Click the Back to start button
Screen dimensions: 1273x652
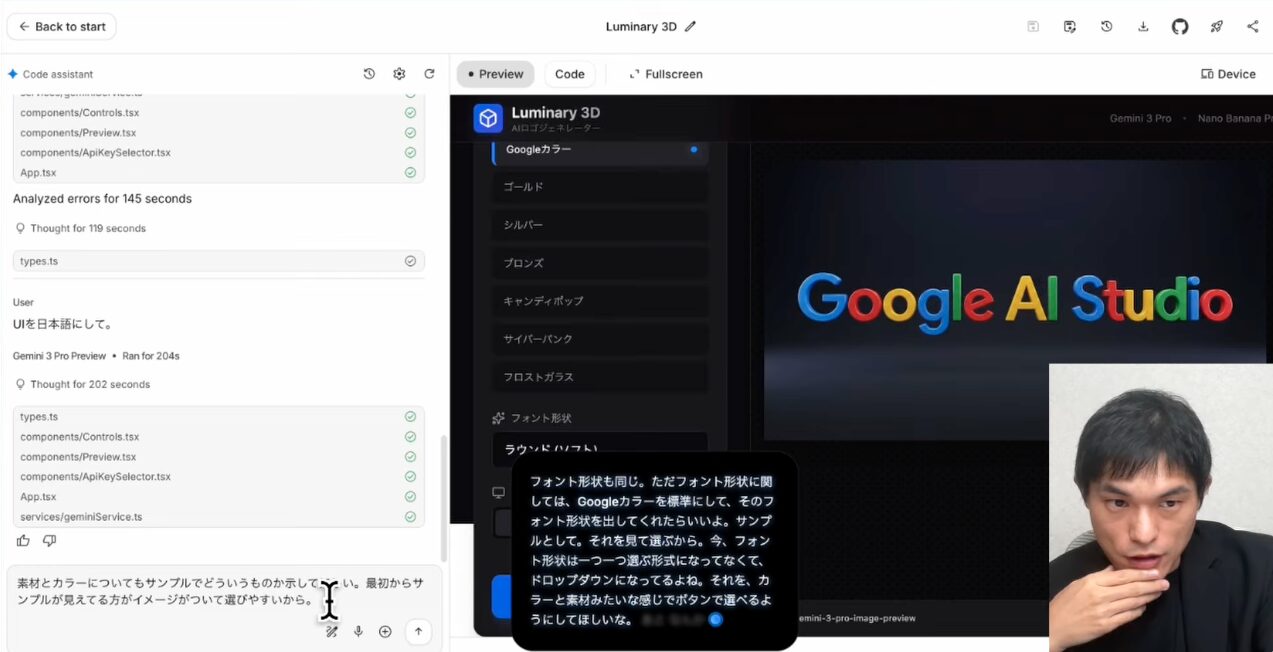61,27
